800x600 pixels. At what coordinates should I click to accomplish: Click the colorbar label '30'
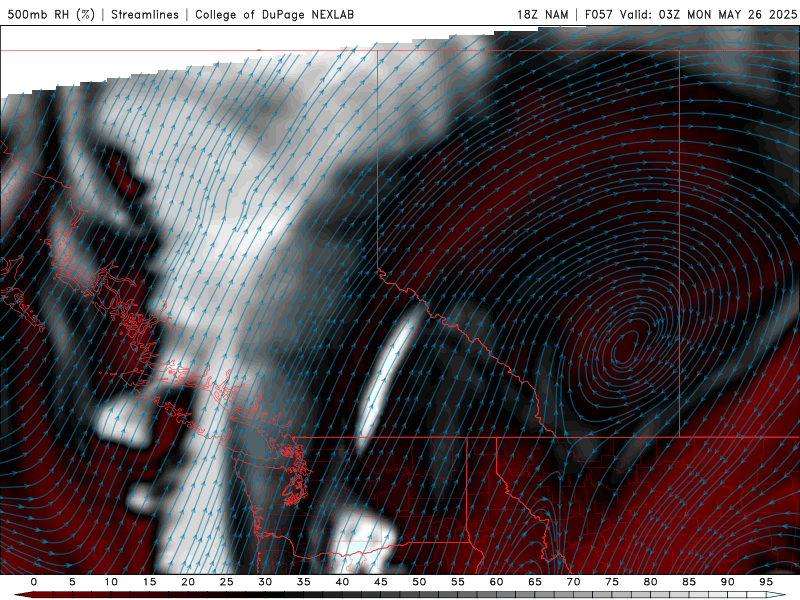pyautogui.click(x=265, y=582)
